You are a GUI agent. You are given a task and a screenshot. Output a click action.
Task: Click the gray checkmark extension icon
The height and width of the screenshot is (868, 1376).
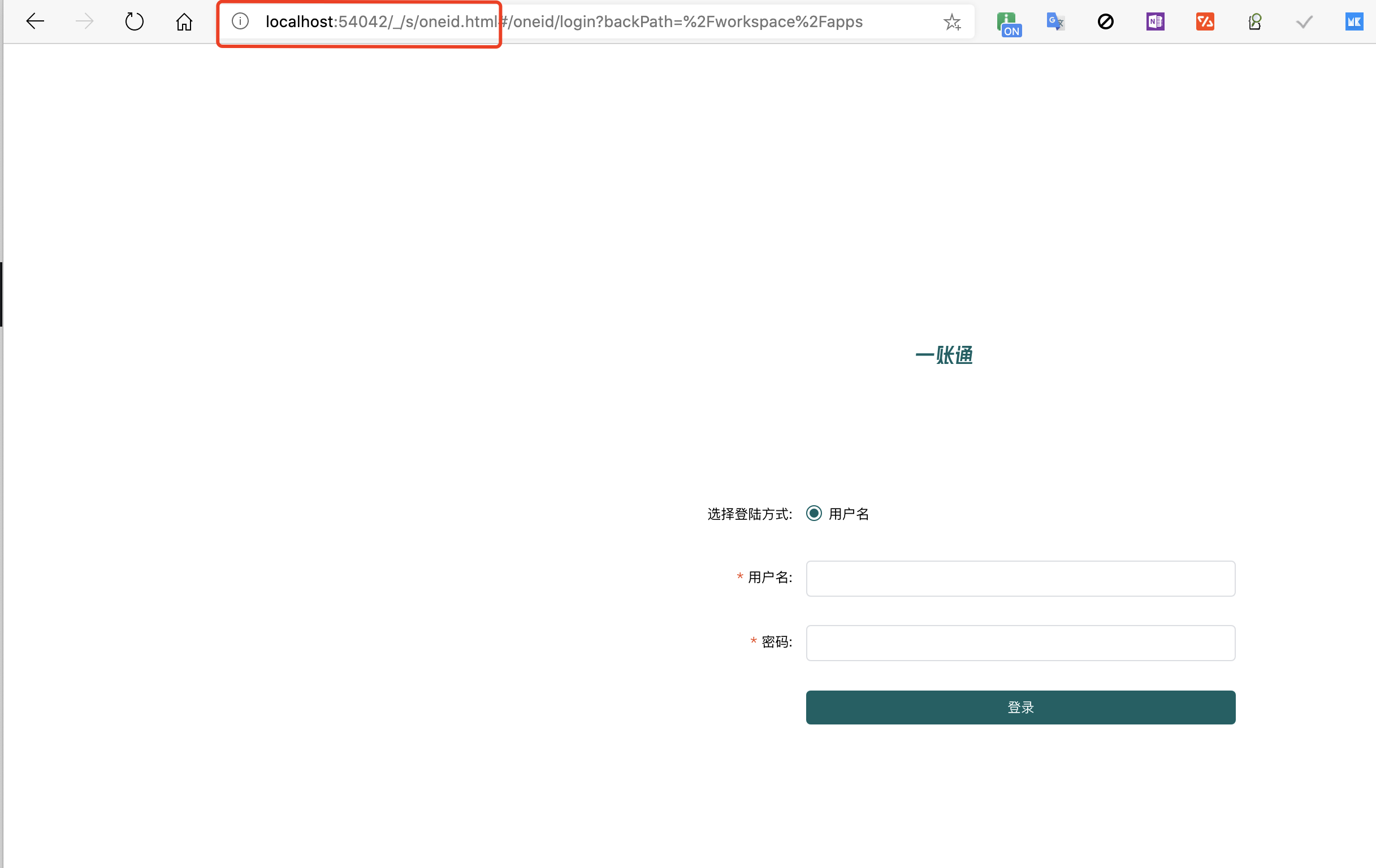click(1304, 21)
